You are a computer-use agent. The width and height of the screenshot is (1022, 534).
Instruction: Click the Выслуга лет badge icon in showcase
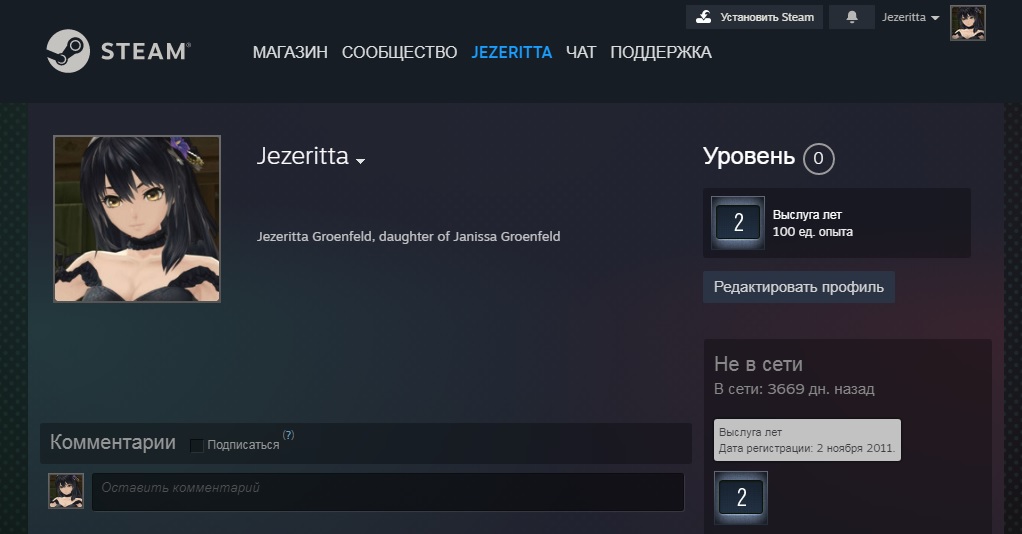(738, 223)
